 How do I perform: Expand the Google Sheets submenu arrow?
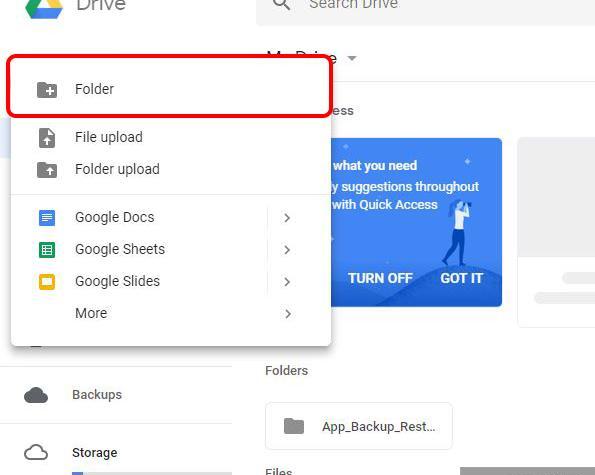click(287, 250)
